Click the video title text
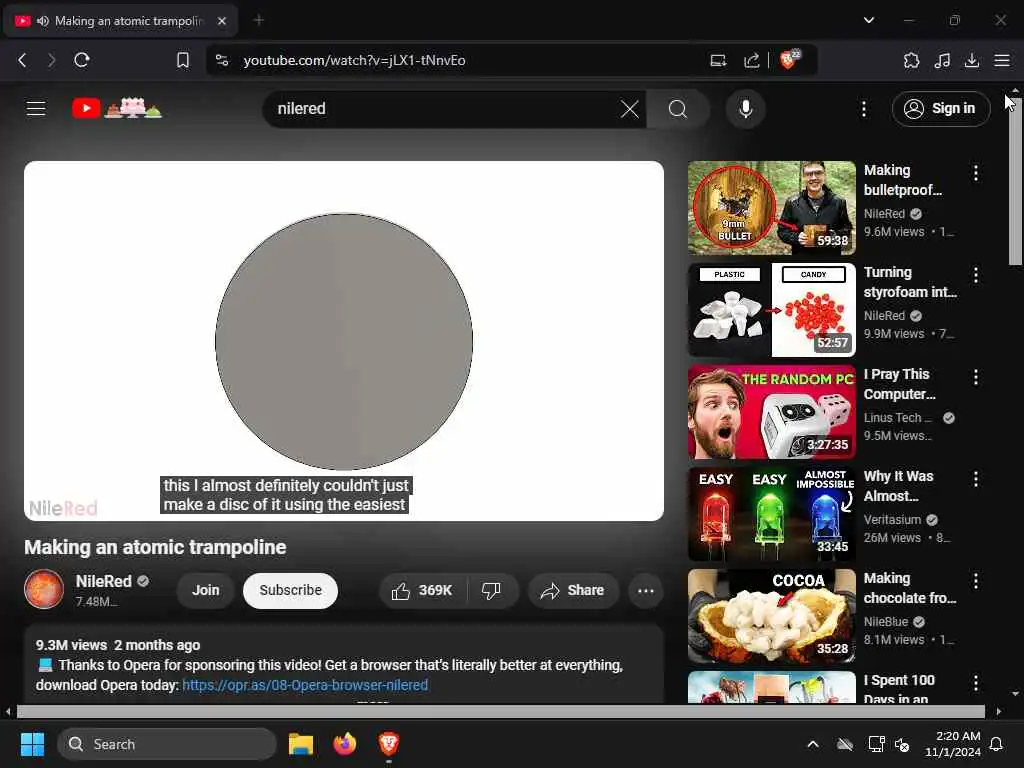 [x=155, y=547]
